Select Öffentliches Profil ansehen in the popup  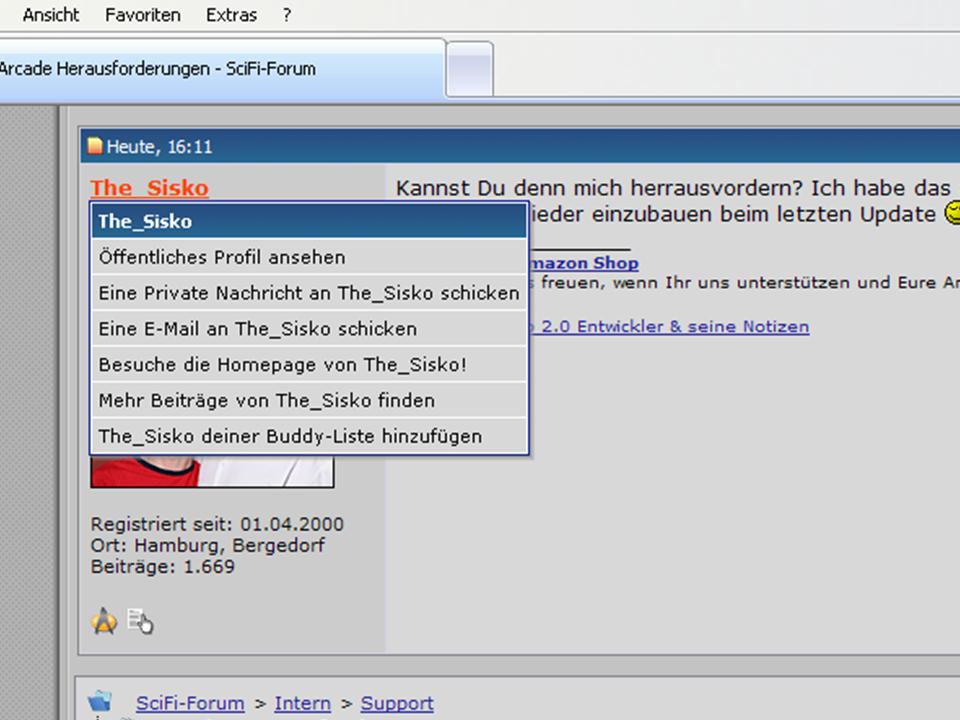pos(221,257)
